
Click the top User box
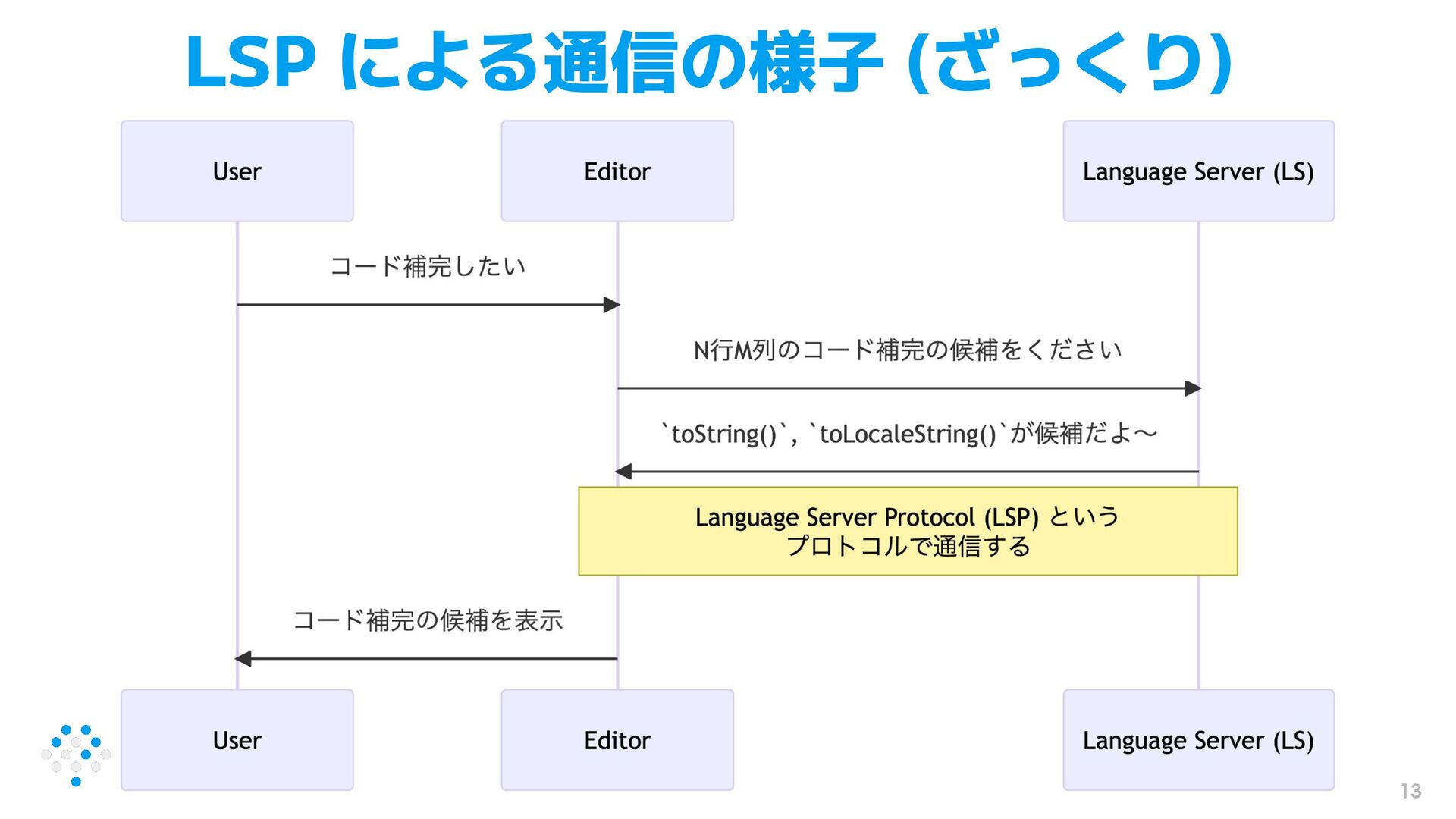237,171
